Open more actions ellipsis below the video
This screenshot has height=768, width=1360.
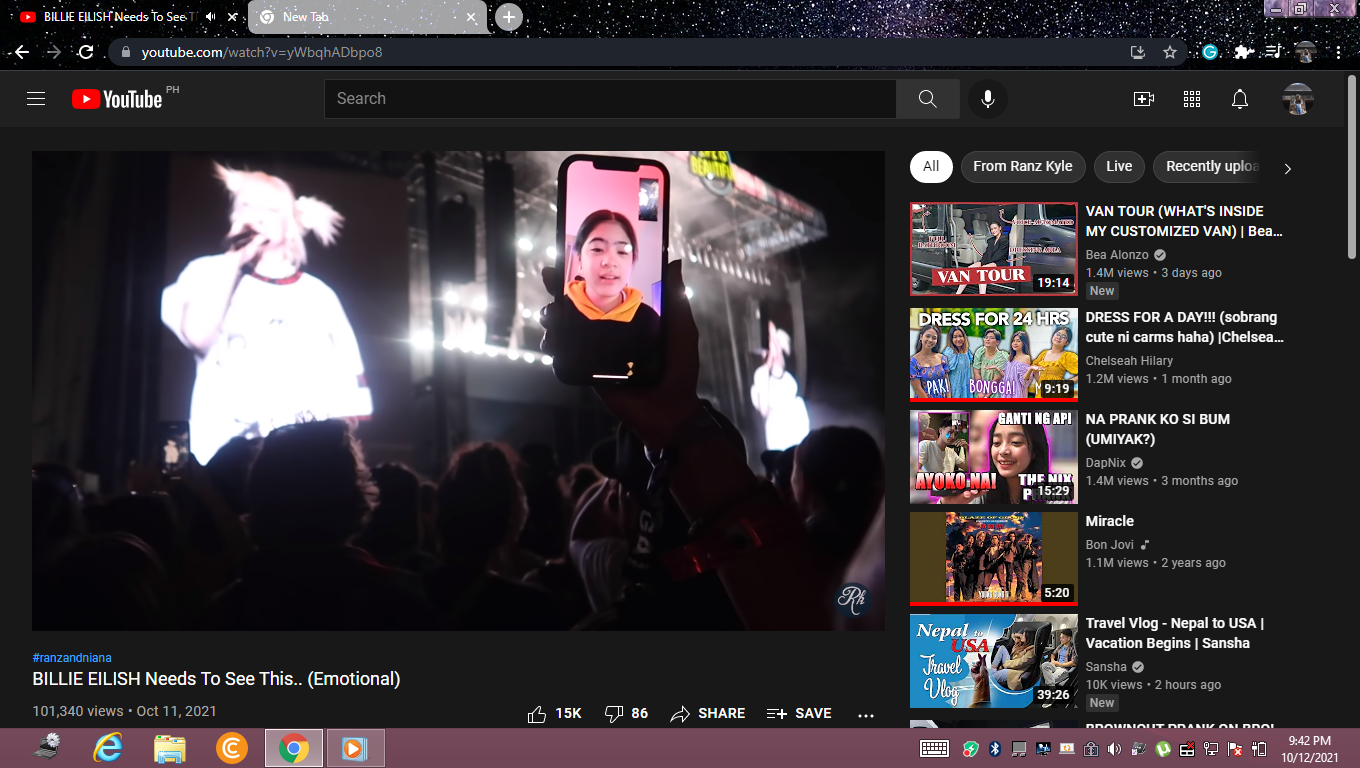(x=866, y=714)
